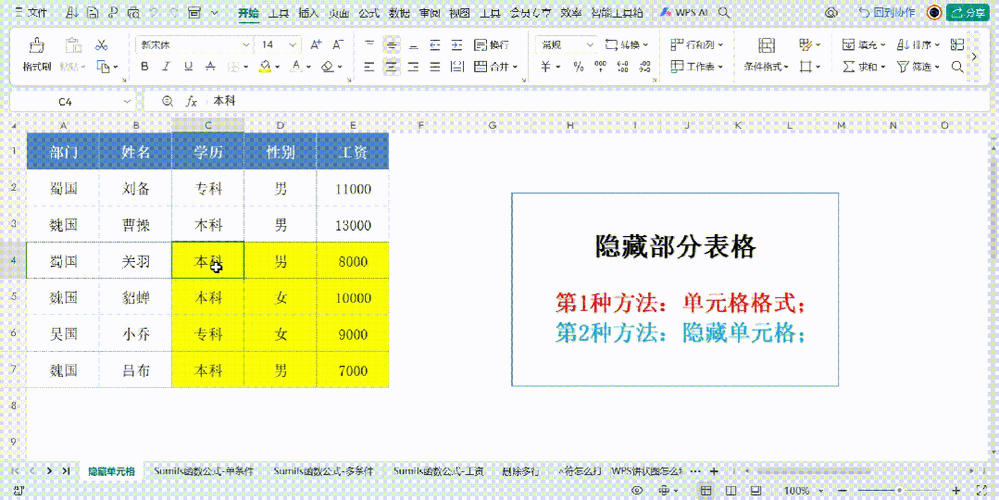Toggle horizontal center alignment
This screenshot has height=500, width=999.
click(391, 66)
